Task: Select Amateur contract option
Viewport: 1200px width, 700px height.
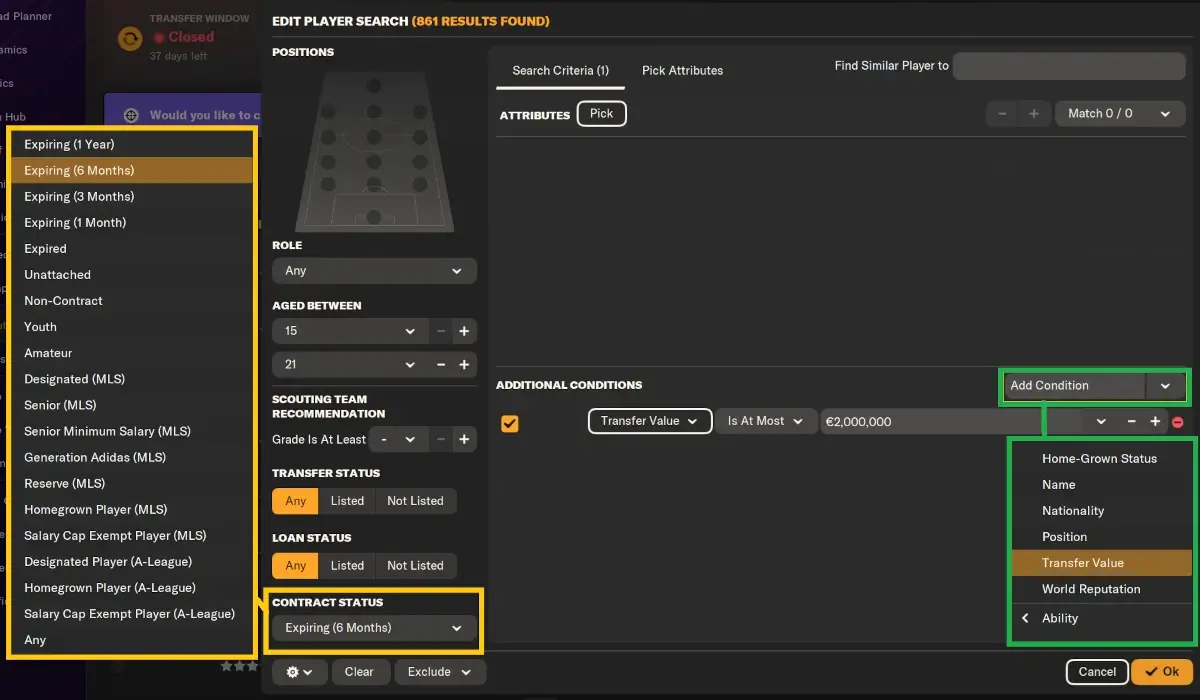Action: 131,353
